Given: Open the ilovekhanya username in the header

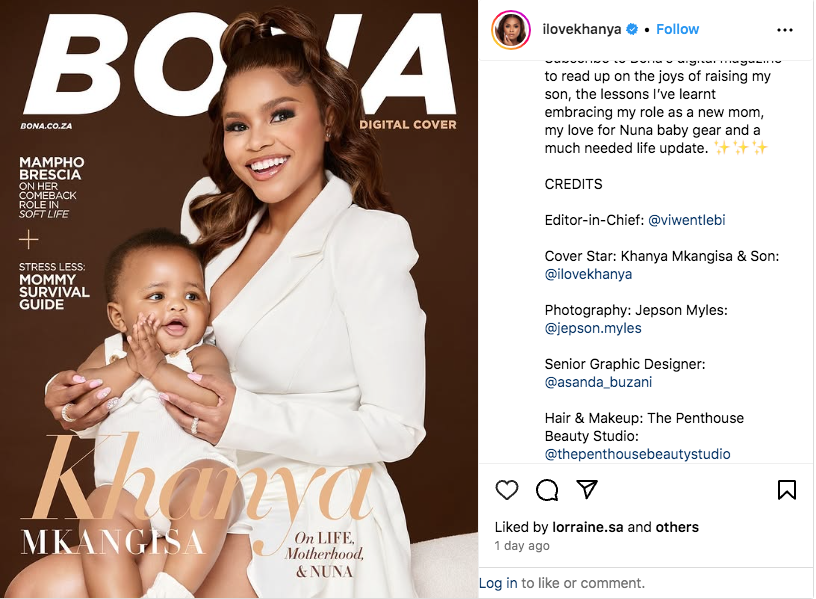Looking at the screenshot, I should tap(581, 29).
